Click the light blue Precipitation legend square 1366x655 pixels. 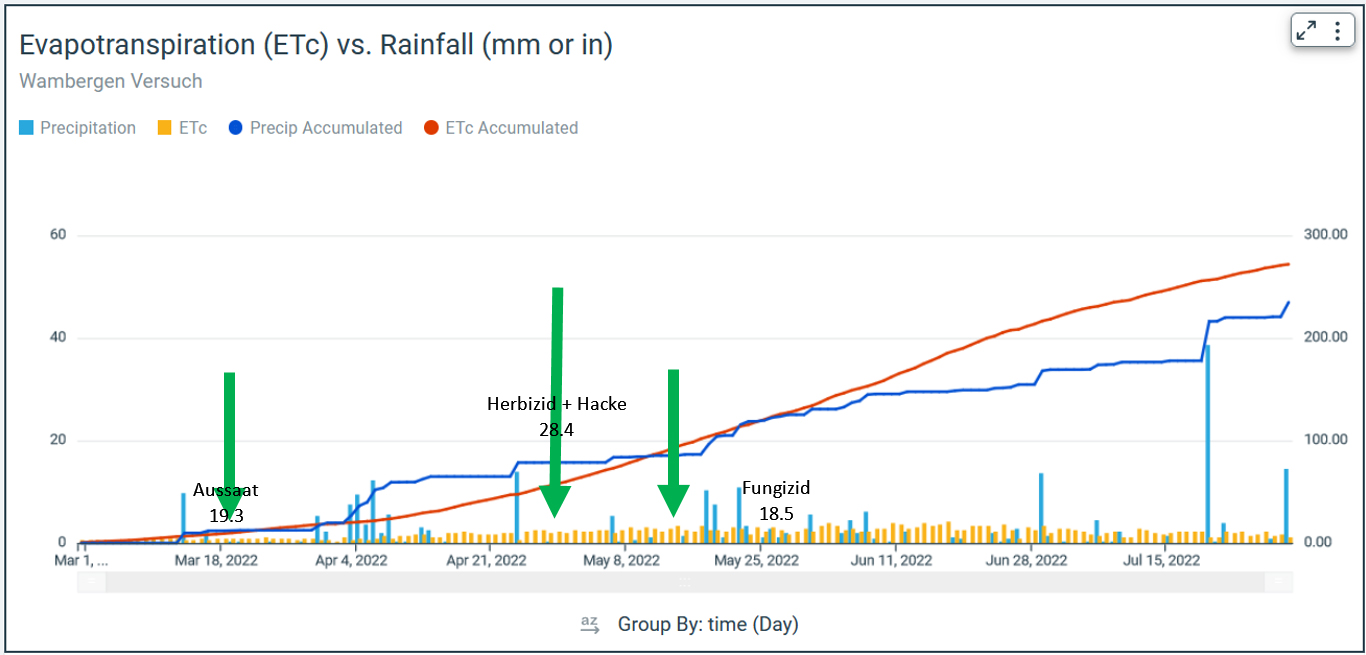[26, 128]
